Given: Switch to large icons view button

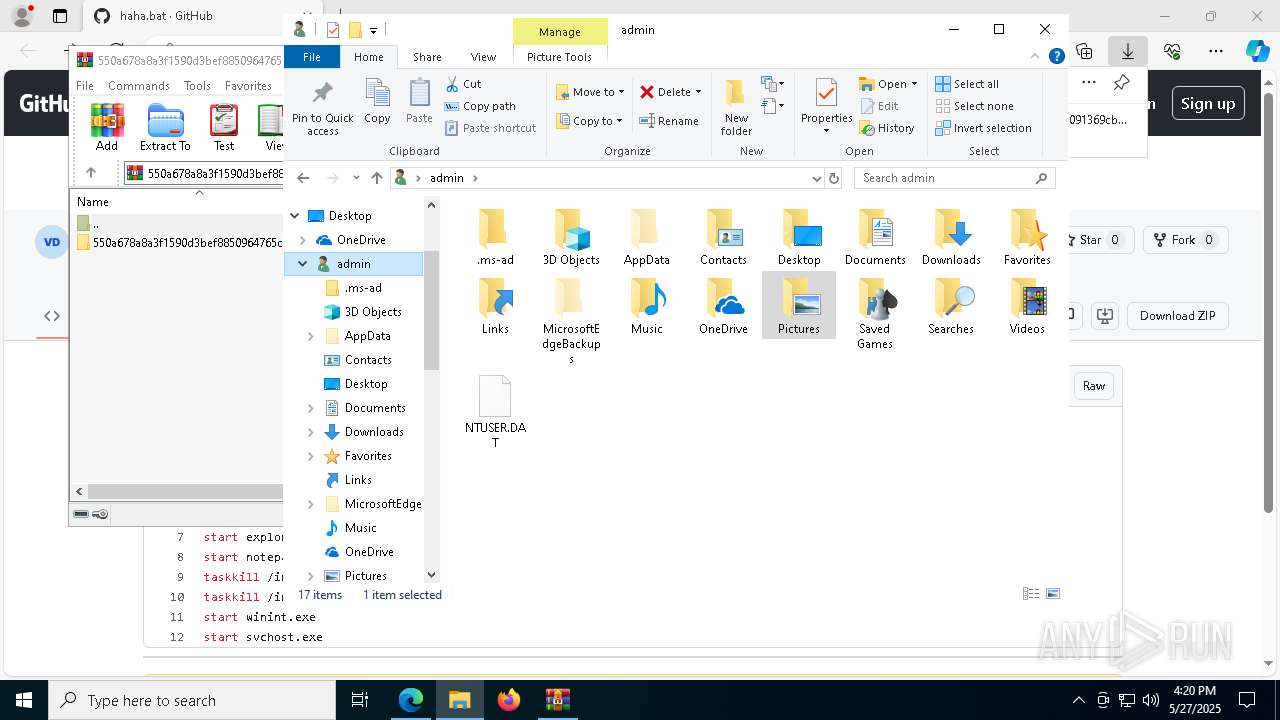Looking at the screenshot, I should (x=1053, y=594).
